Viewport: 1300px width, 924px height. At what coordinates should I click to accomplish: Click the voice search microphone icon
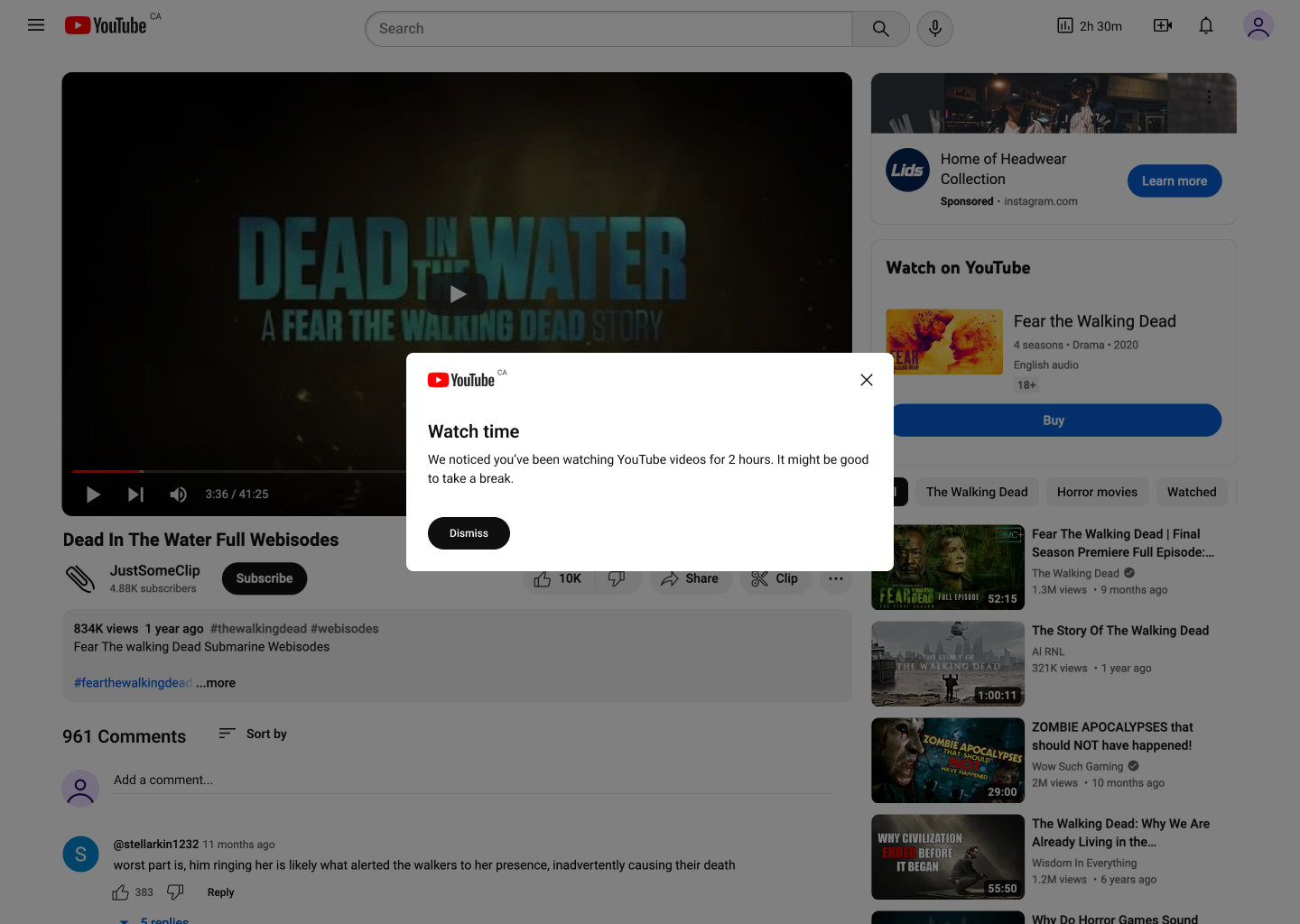(x=935, y=29)
